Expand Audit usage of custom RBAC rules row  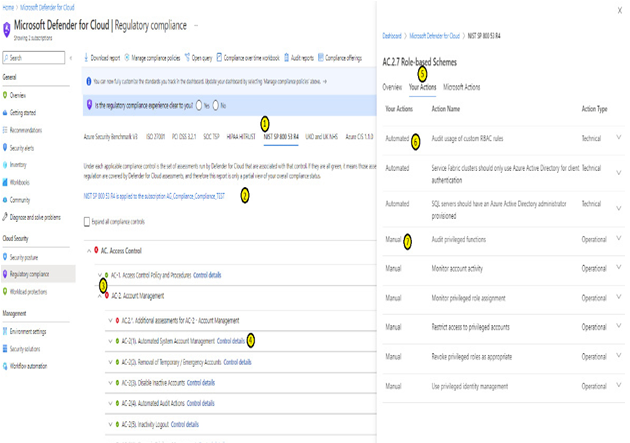pyautogui.click(x=619, y=137)
